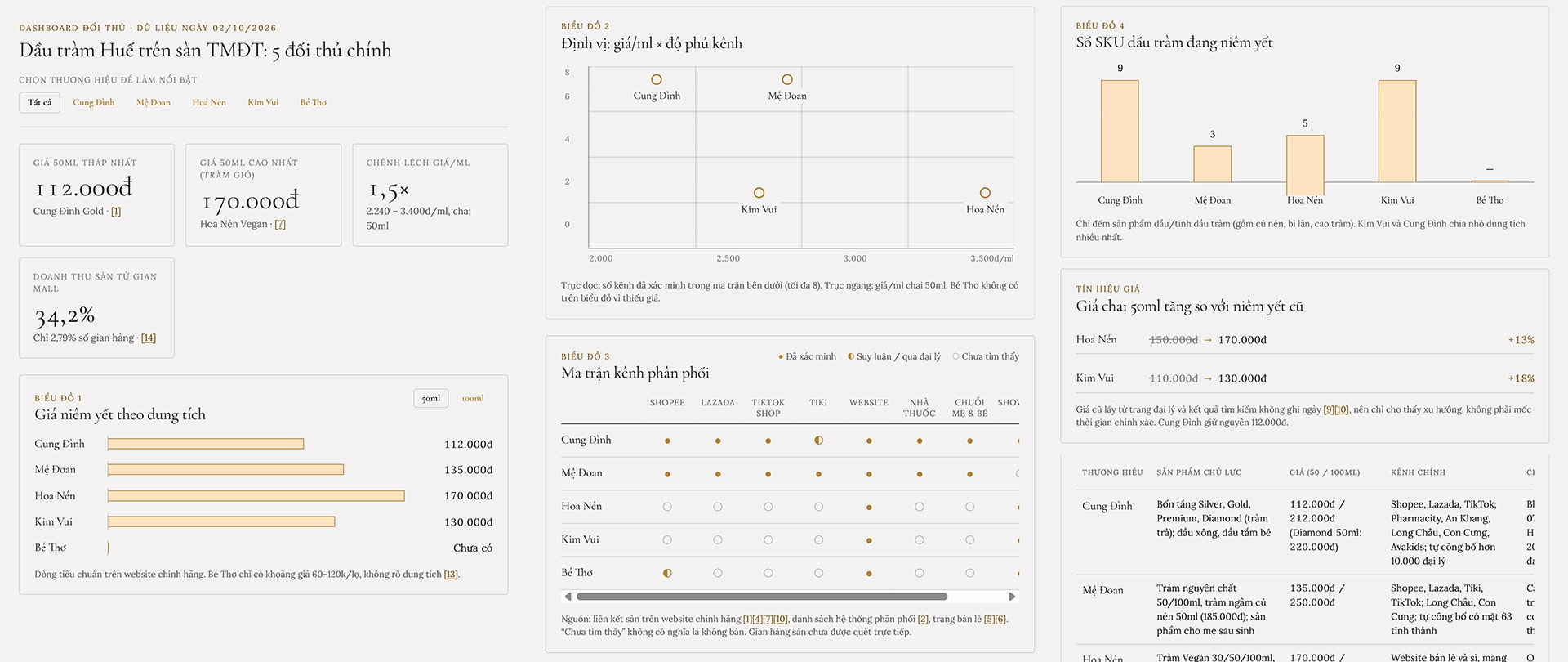Open citation [2] in matrix sources

[x=923, y=620]
